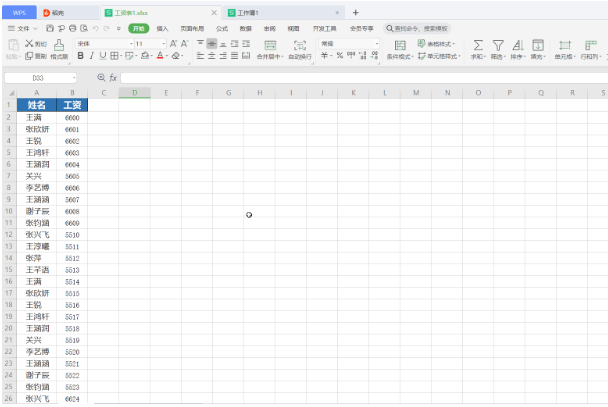The height and width of the screenshot is (407, 608).
Task: Click the Copy (复制) icon
Action: pyautogui.click(x=29, y=56)
